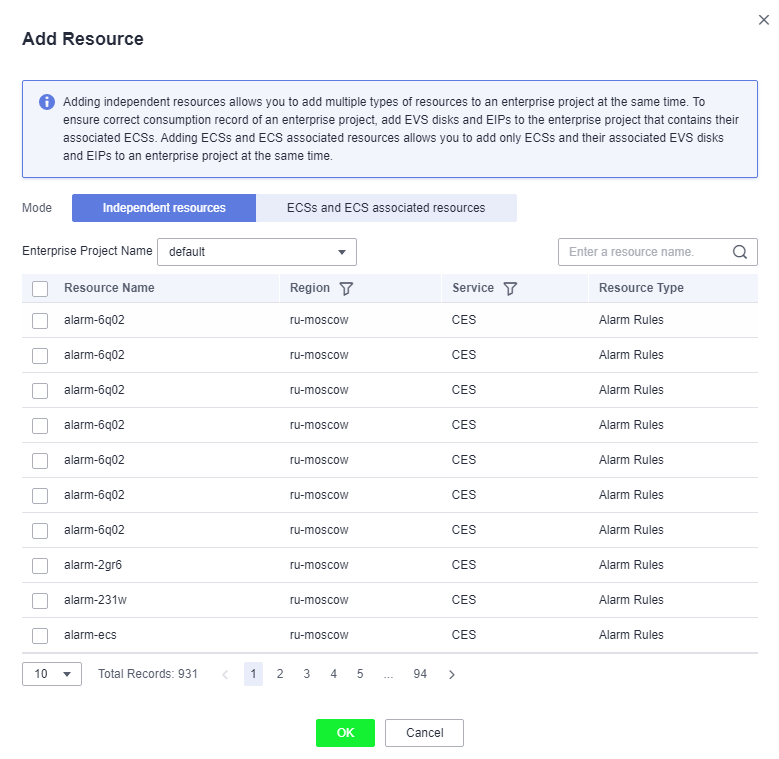Check the alarm-2gr6 row checkbox

40,566
